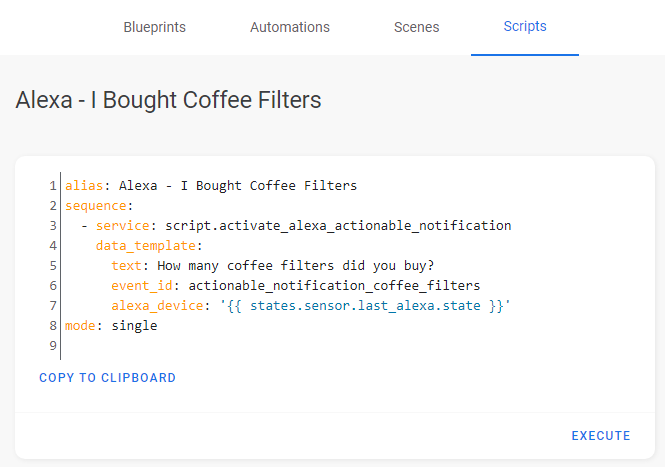The image size is (665, 467).
Task: Click line number 9 in the gutter
Action: point(53,346)
